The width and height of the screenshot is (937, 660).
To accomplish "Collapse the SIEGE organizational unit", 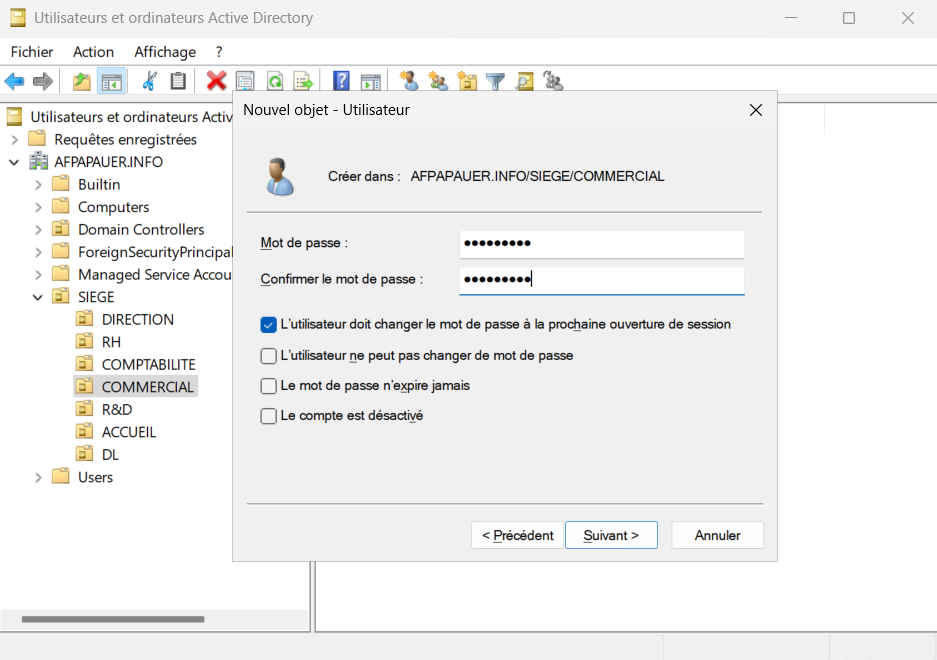I will 38,297.
